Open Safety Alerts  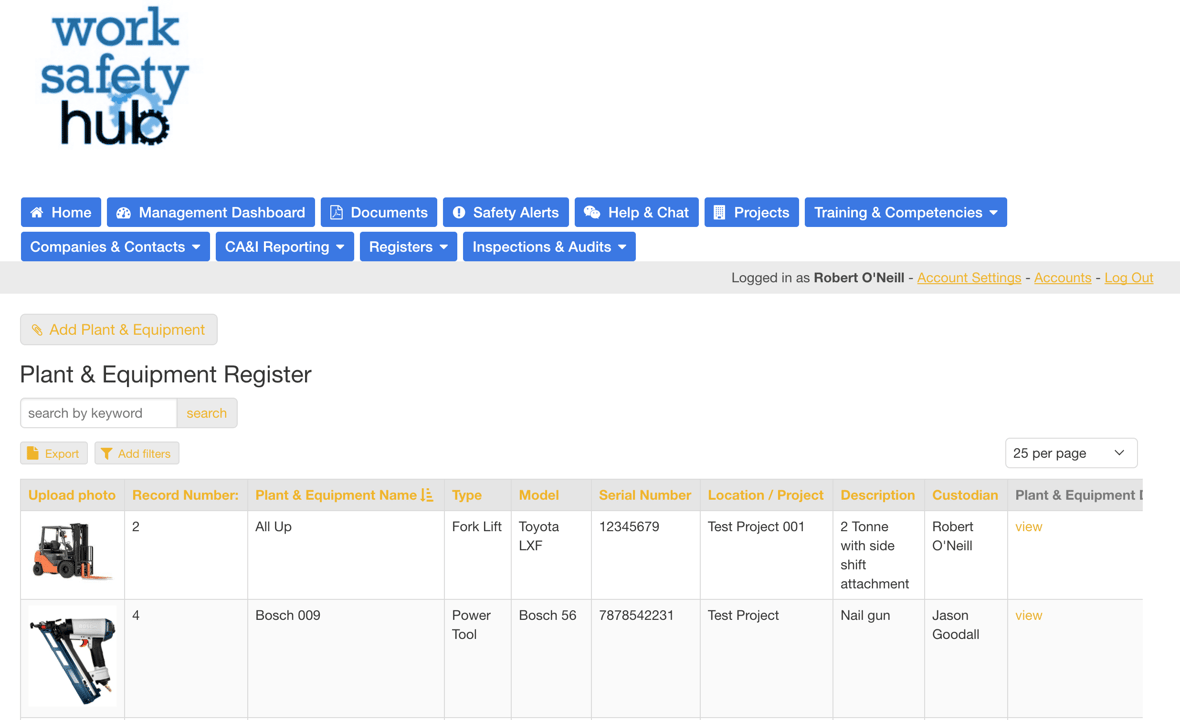click(x=505, y=212)
